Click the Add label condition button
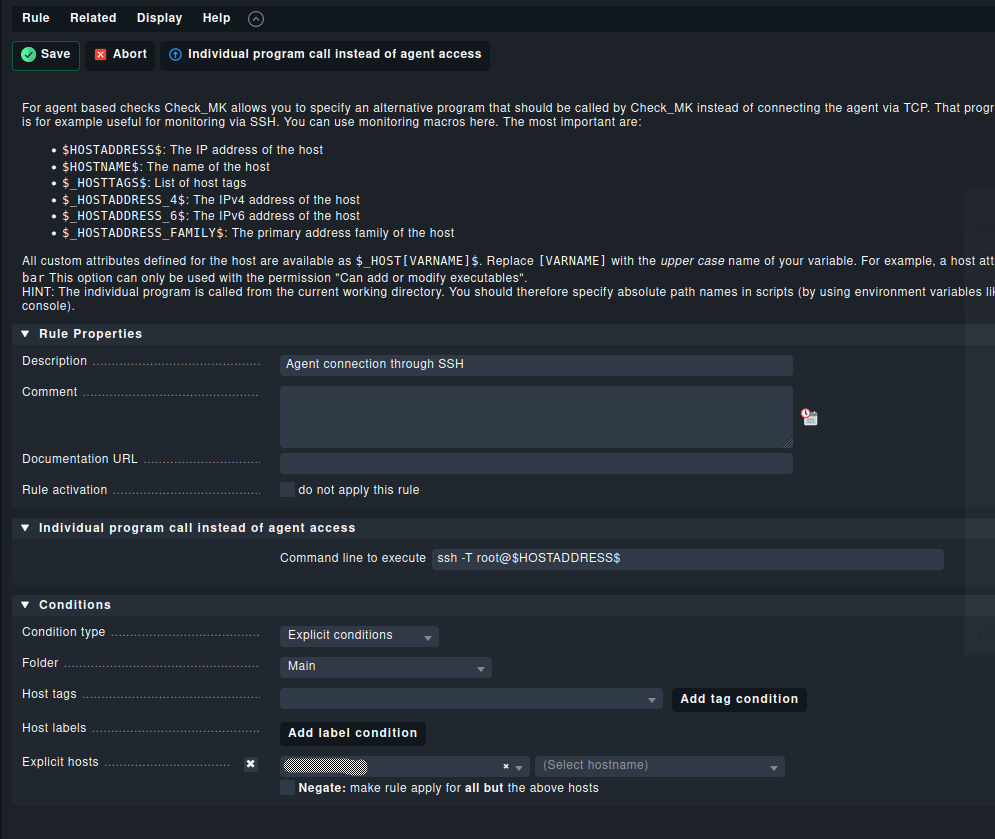 [x=352, y=733]
